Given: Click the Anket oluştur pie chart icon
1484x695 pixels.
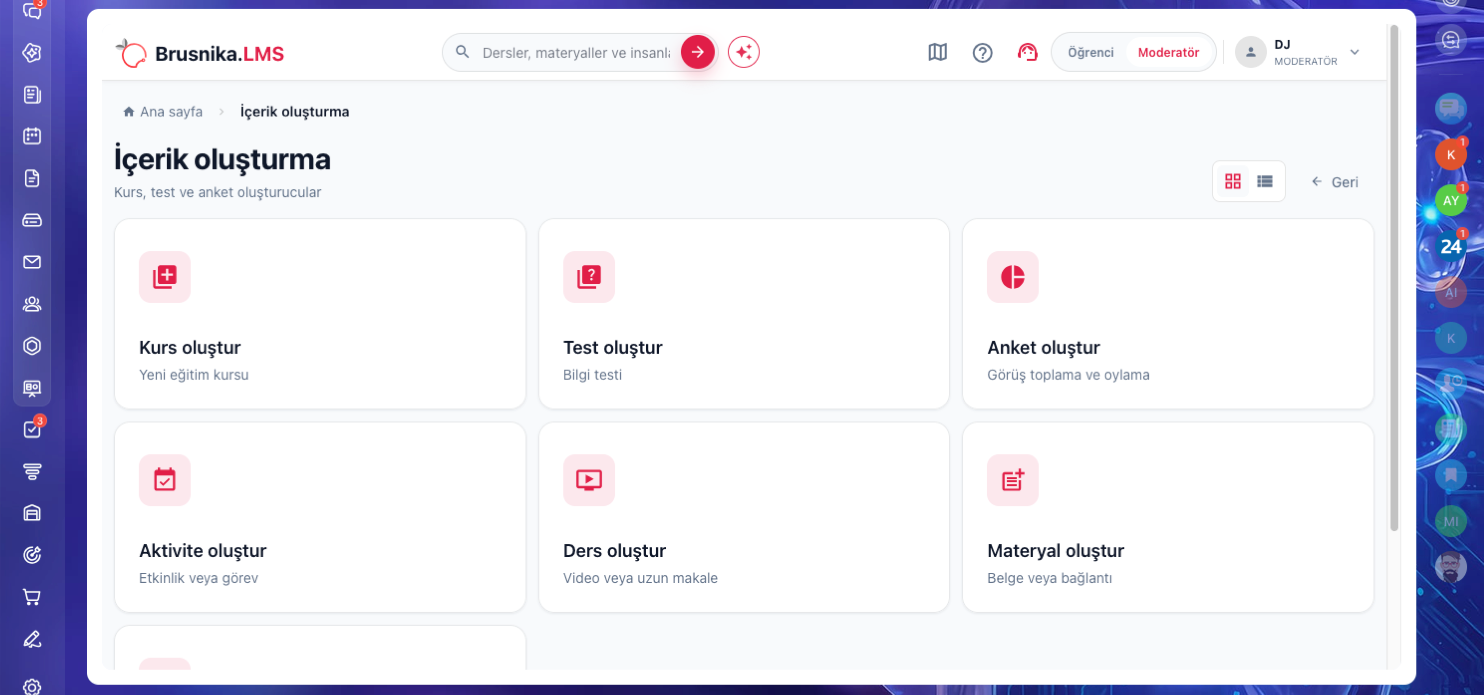Looking at the screenshot, I should coord(1013,277).
